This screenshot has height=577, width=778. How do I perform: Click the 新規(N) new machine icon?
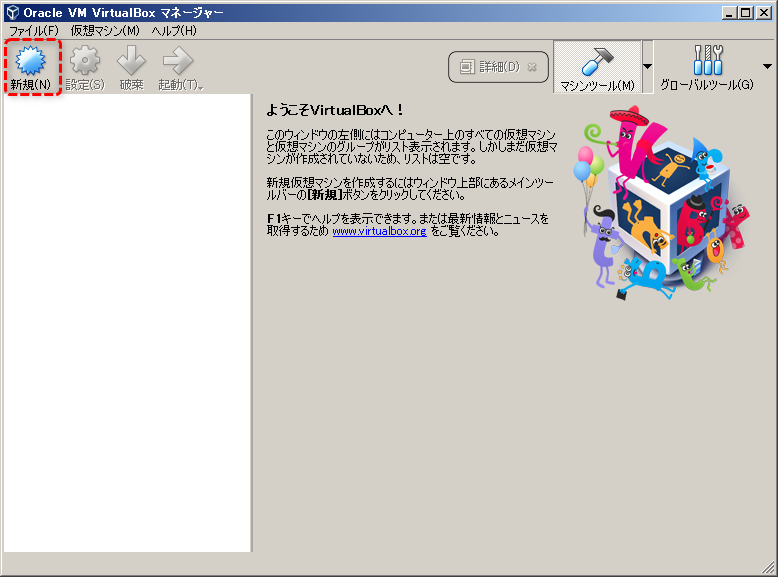click(30, 61)
